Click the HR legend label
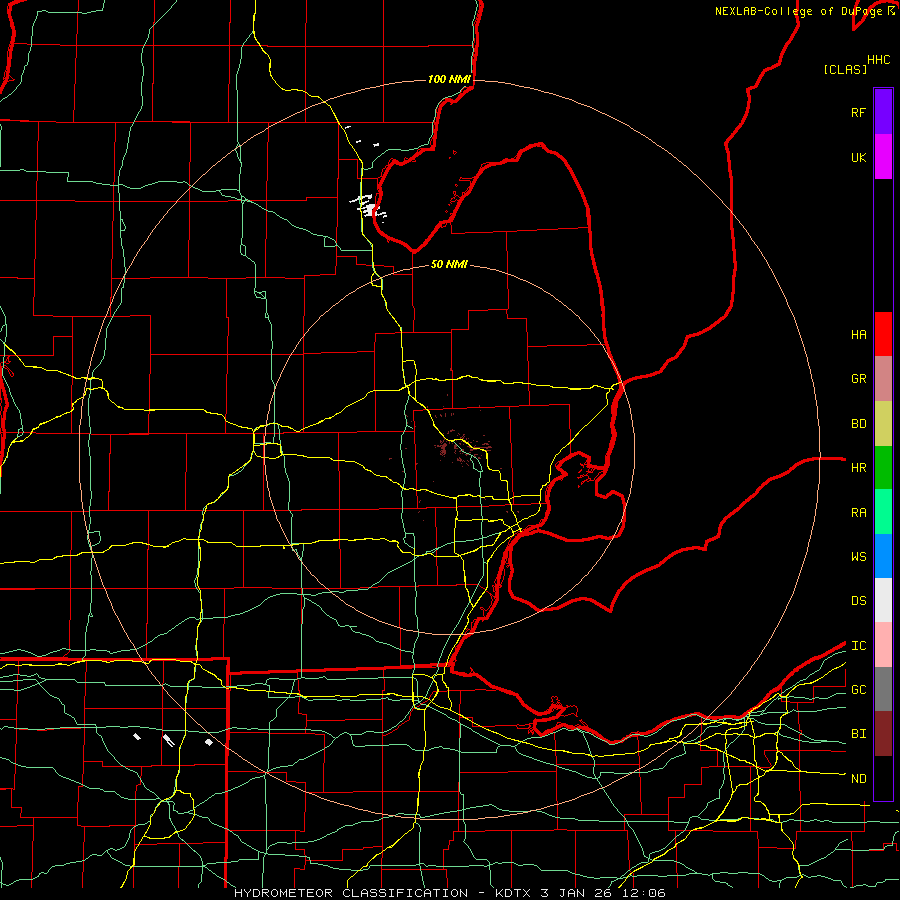900x900 pixels. point(858,468)
